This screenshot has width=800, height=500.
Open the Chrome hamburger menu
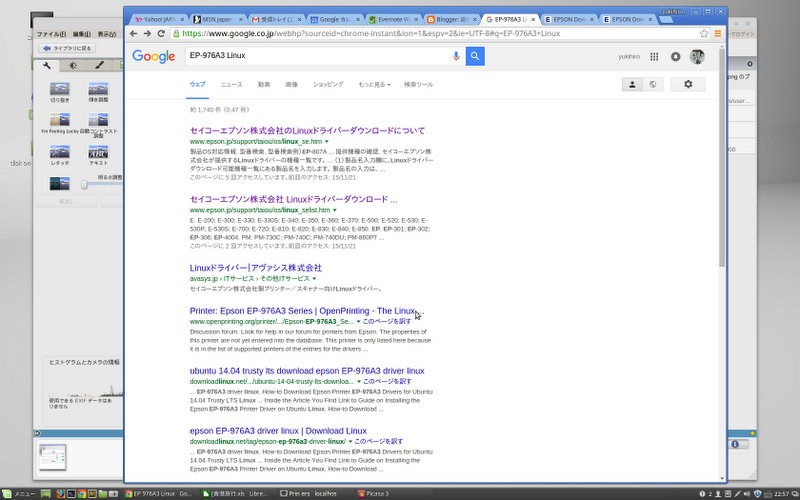(717, 34)
